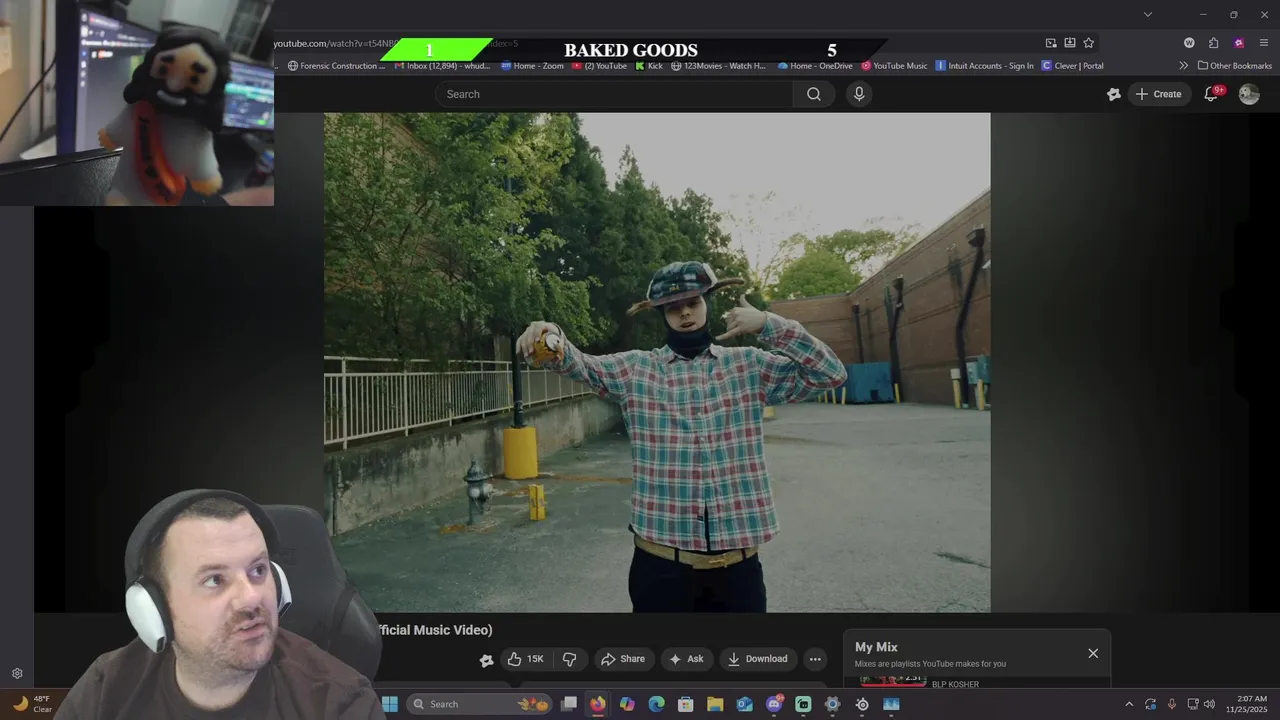Open the Firefox hamburger application menu
The image size is (1280, 720).
pyautogui.click(x=1264, y=43)
